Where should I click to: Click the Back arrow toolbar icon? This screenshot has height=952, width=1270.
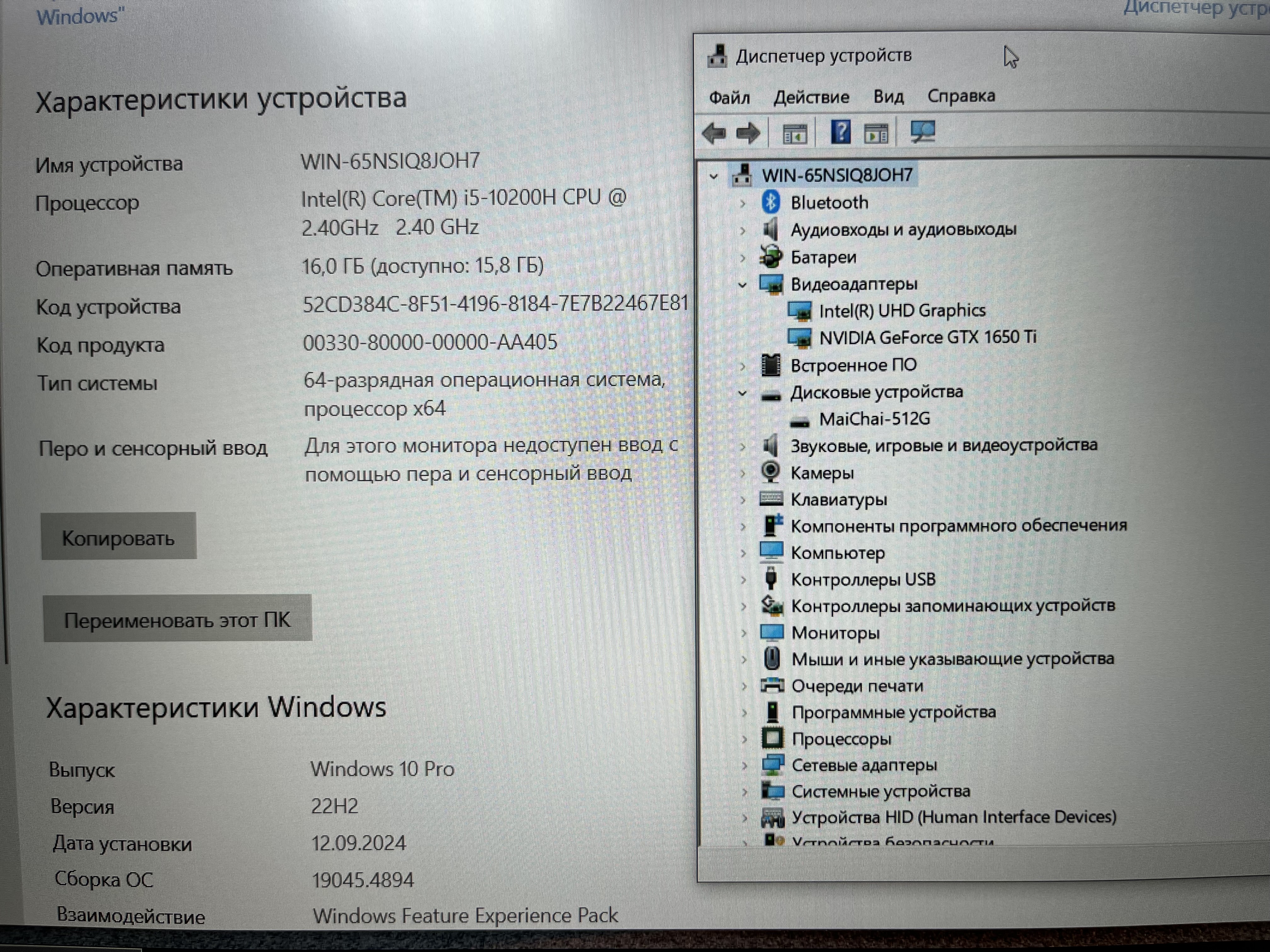[714, 133]
